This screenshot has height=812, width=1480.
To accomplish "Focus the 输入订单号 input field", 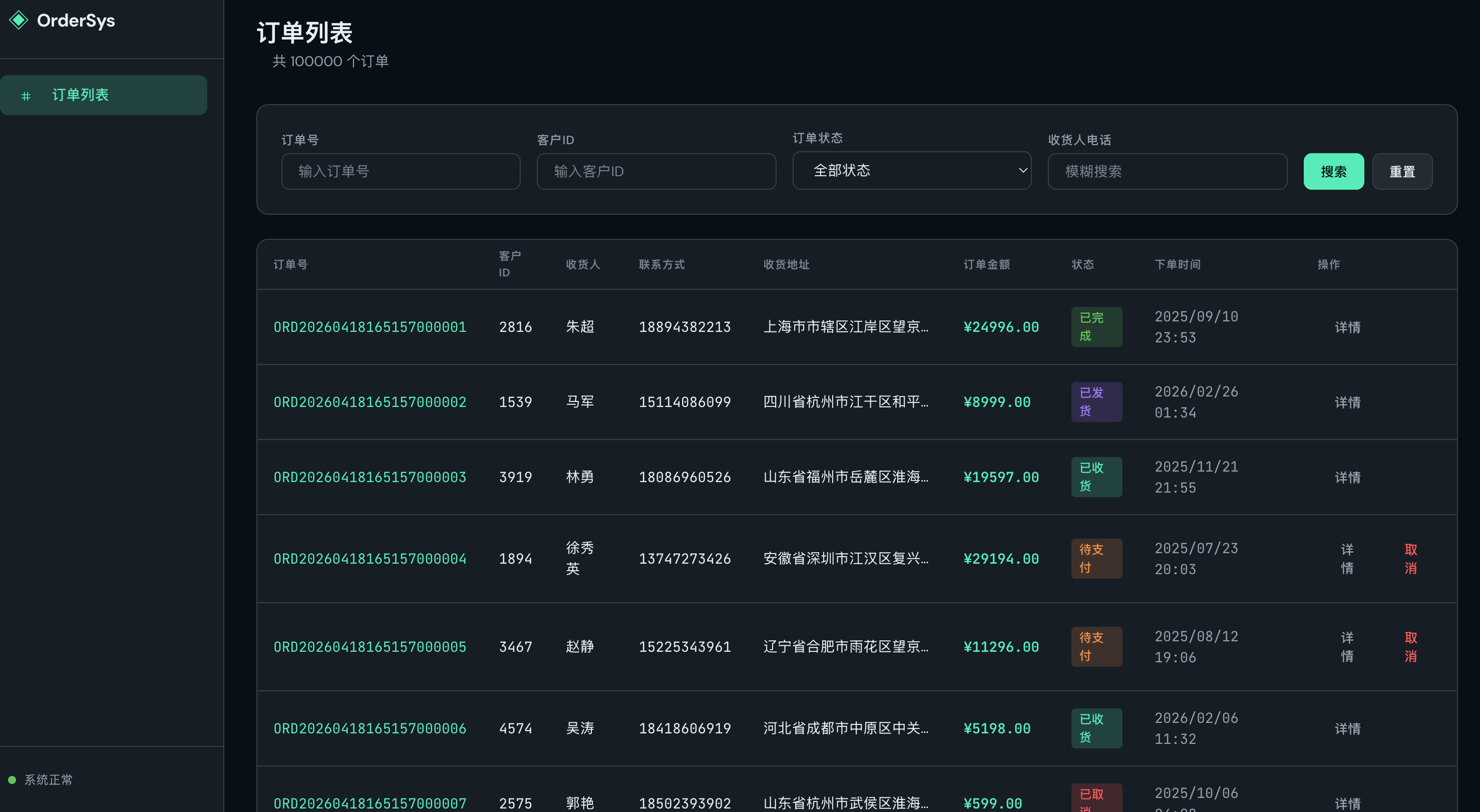I will coord(401,171).
